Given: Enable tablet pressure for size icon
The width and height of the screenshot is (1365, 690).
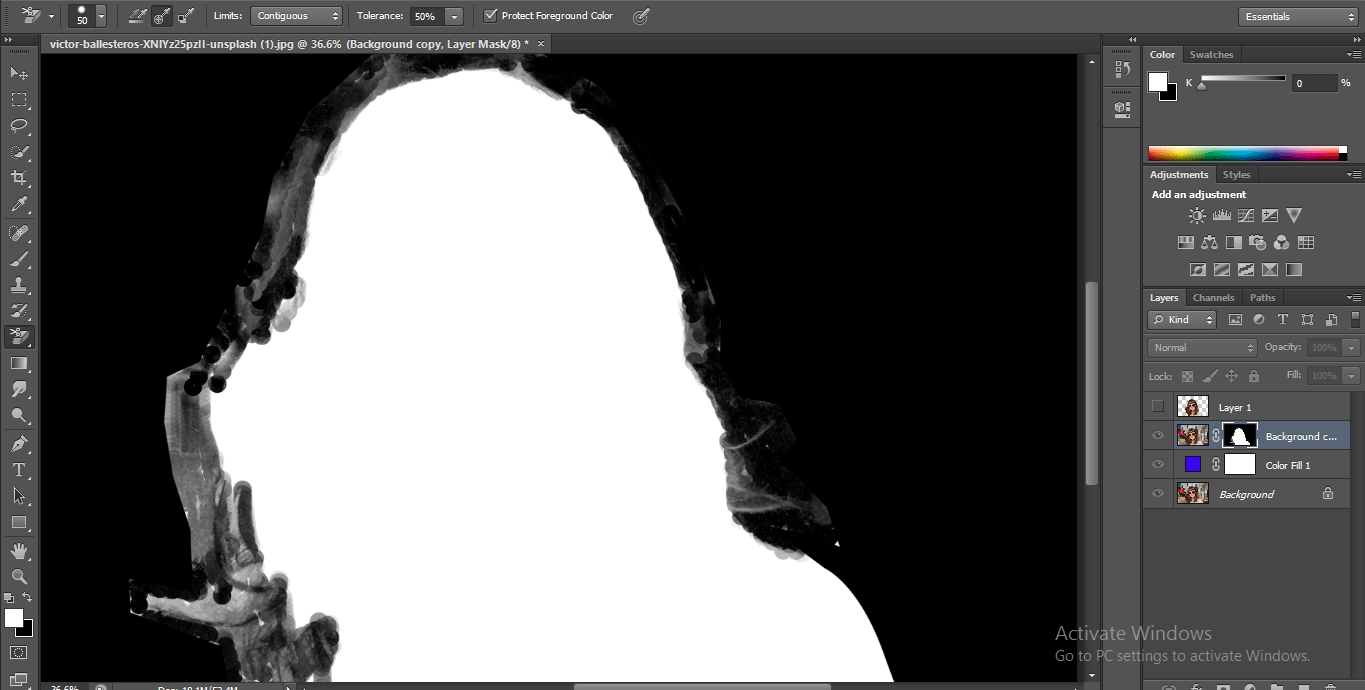Looking at the screenshot, I should [641, 16].
